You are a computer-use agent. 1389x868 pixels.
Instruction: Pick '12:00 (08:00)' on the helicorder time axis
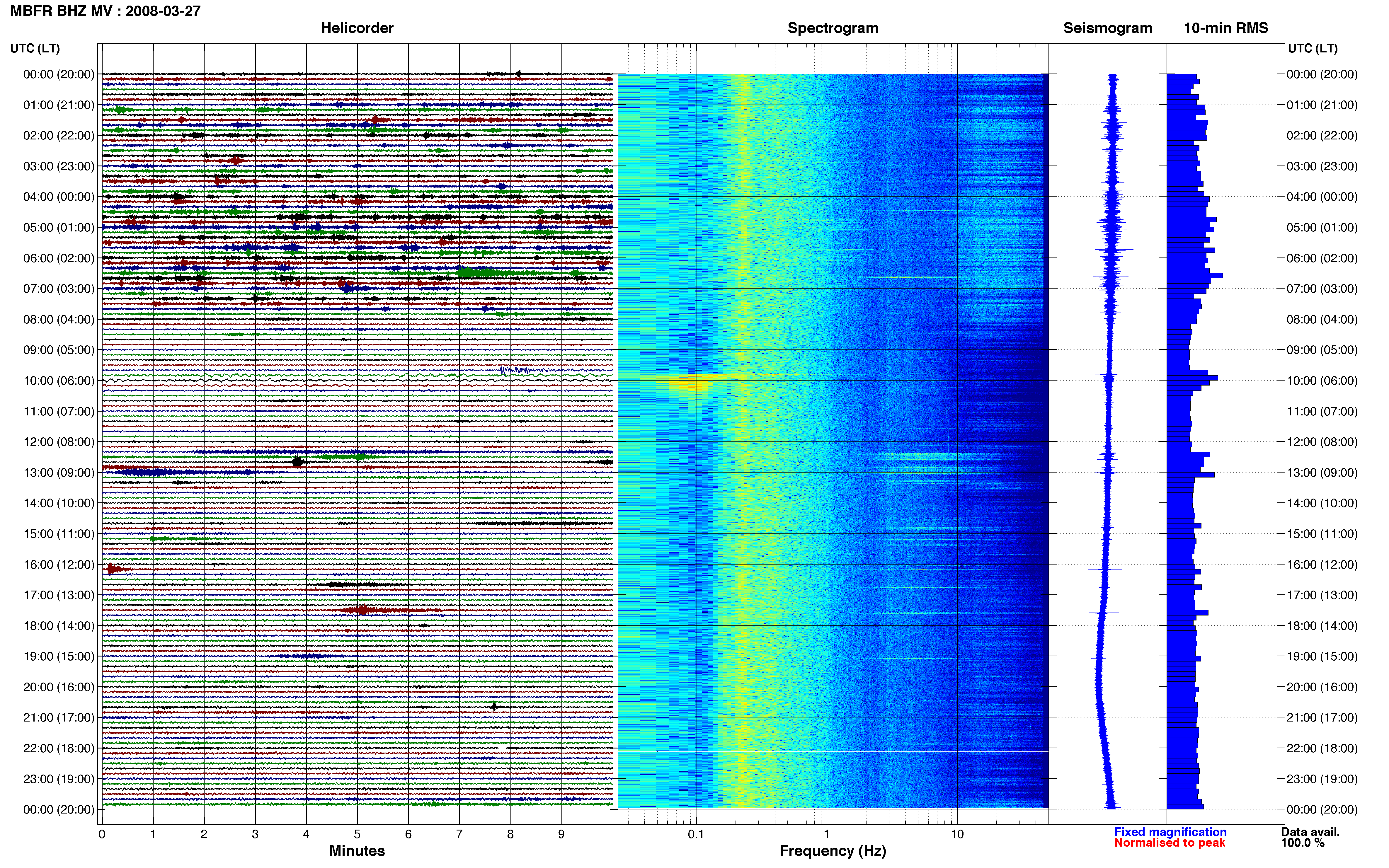tap(59, 442)
